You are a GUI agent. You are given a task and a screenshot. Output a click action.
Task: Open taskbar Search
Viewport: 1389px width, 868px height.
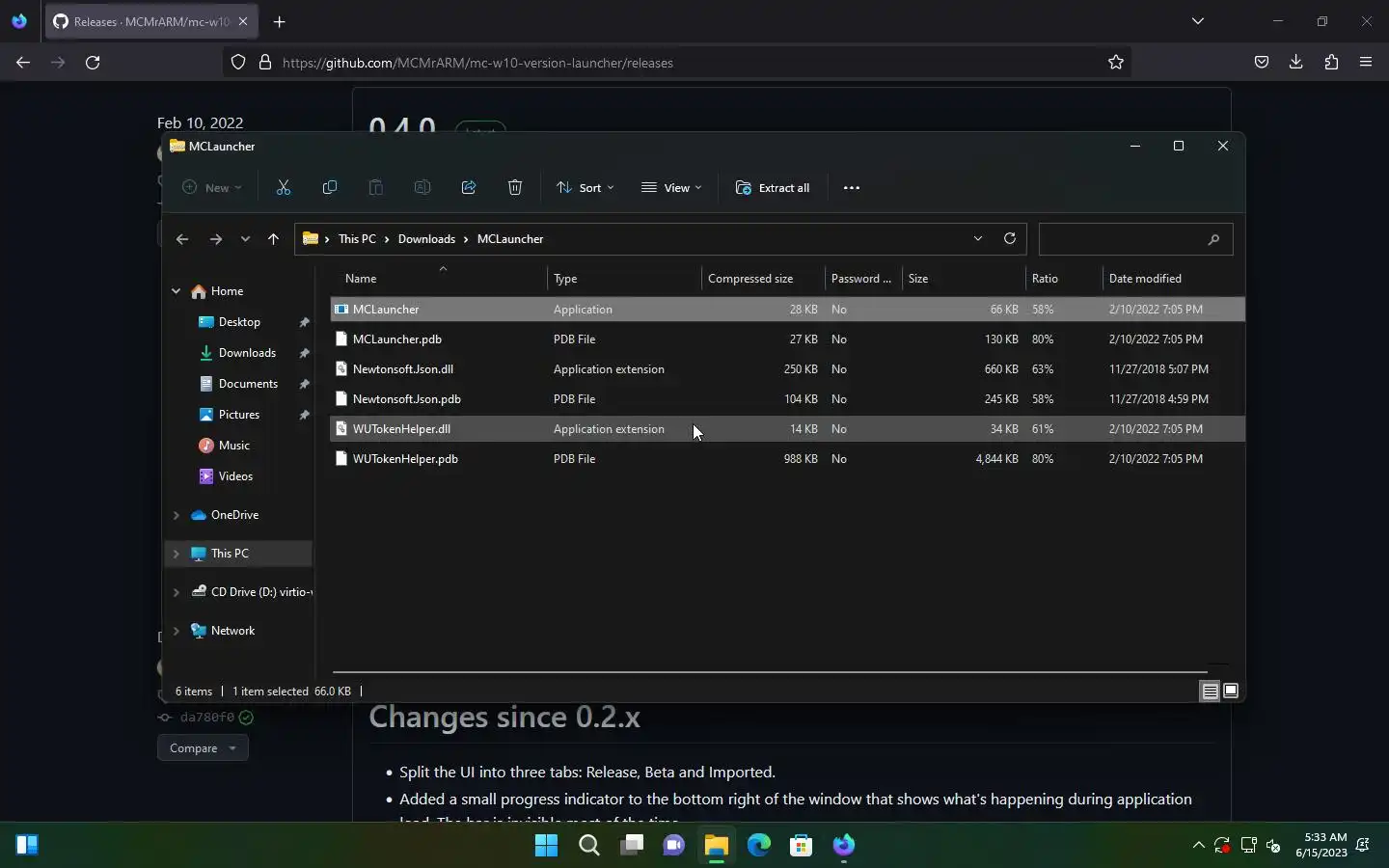coord(588,845)
